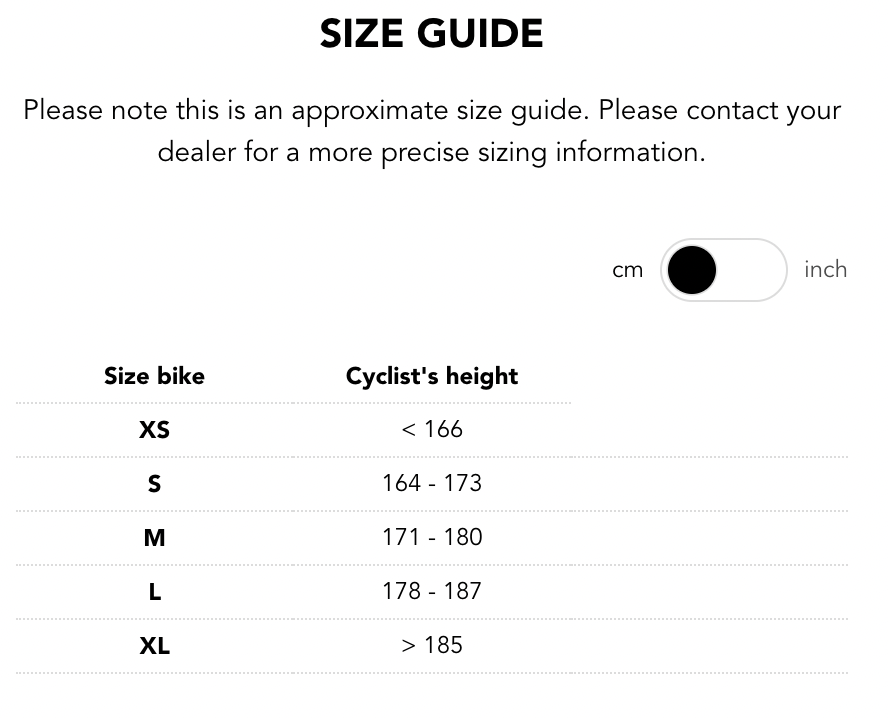Click the SIZE GUIDE heading
This screenshot has width=888, height=718.
point(432,35)
